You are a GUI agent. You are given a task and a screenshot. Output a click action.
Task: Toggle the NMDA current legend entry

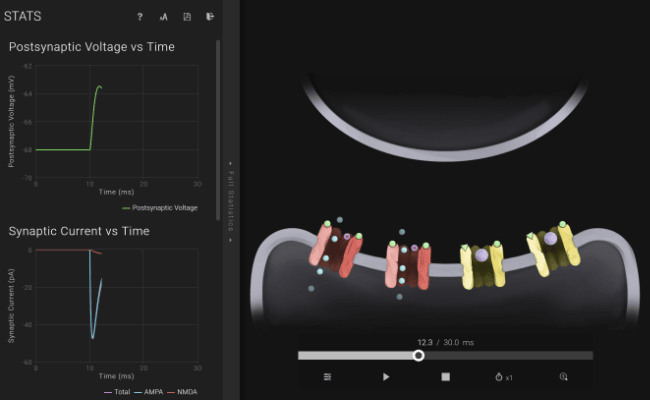(x=182, y=392)
